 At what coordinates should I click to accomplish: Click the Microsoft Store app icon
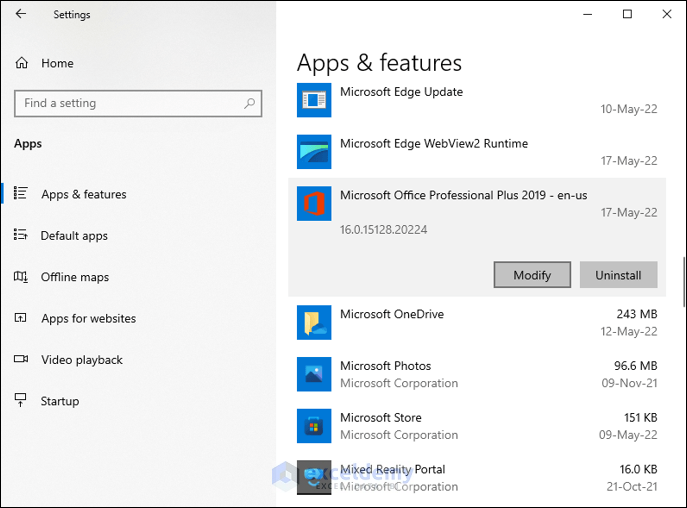coord(314,426)
